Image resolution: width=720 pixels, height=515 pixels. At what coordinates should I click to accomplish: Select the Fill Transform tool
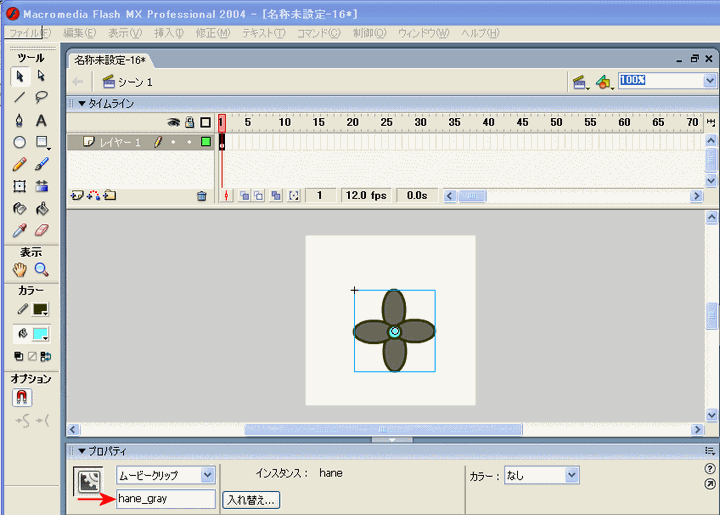pyautogui.click(x=41, y=186)
